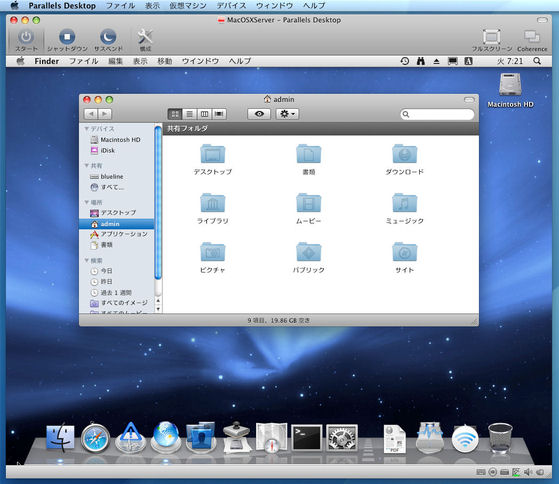Click the Finder search field

pos(437,114)
